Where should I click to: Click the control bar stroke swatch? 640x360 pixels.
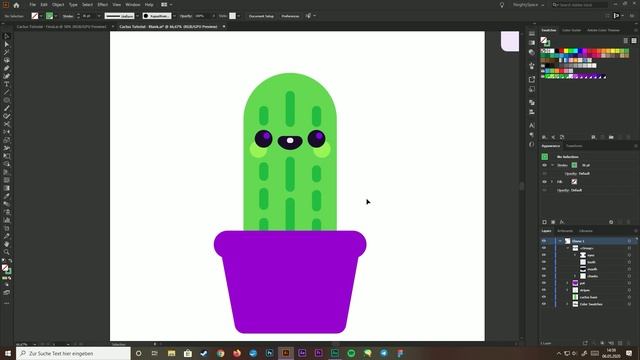pos(49,16)
